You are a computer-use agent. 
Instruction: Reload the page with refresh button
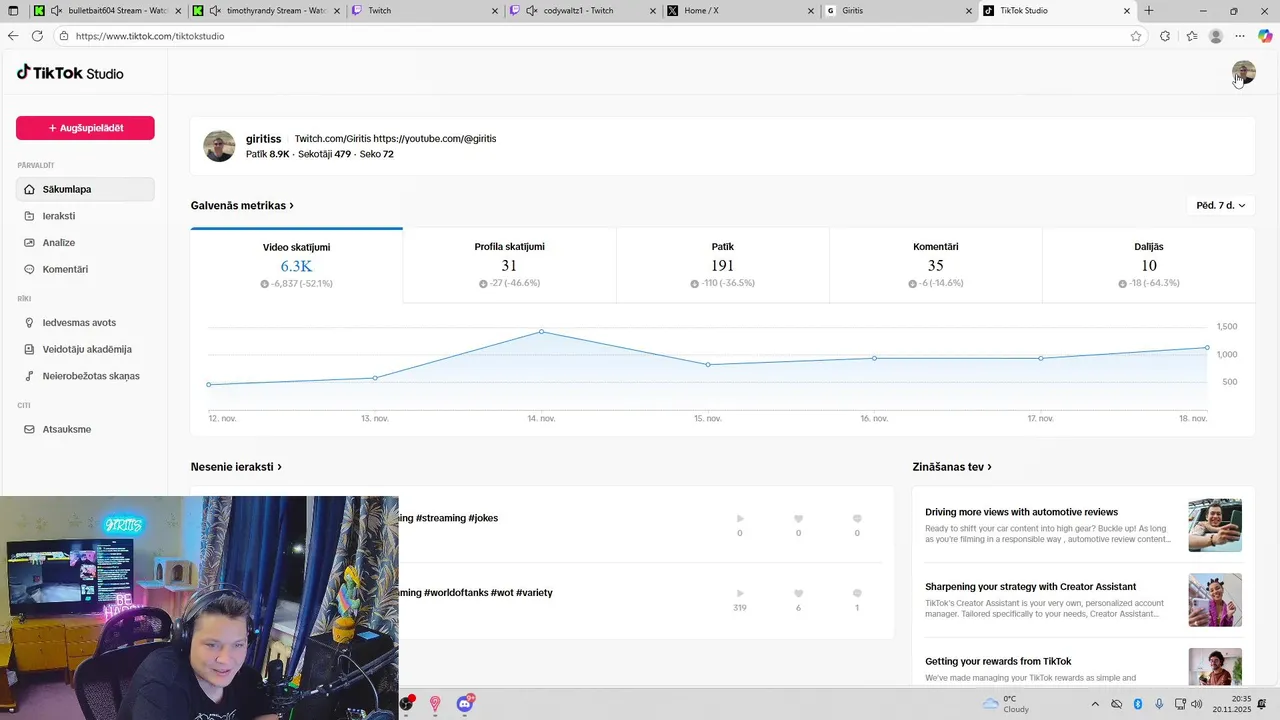click(37, 36)
